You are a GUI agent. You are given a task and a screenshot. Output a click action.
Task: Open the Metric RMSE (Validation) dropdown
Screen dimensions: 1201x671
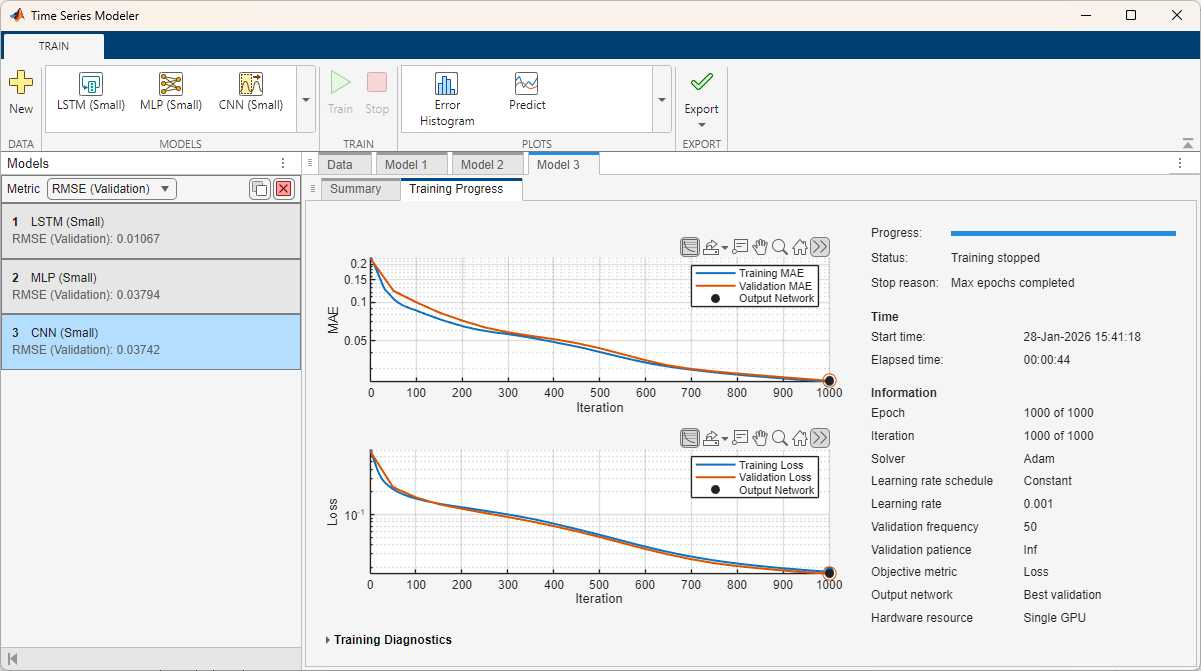[x=111, y=189]
